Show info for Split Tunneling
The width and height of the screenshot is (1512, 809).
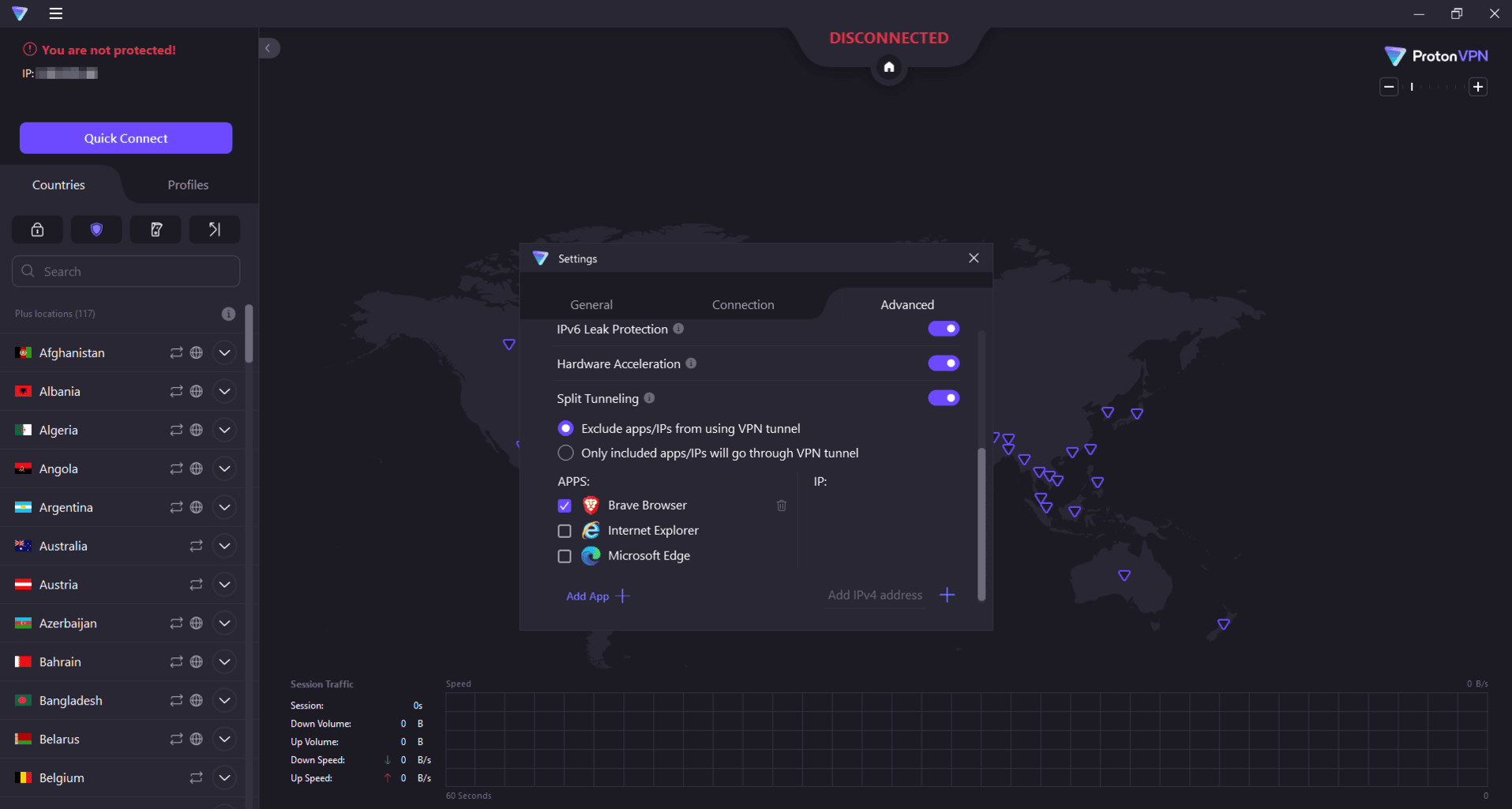point(649,398)
